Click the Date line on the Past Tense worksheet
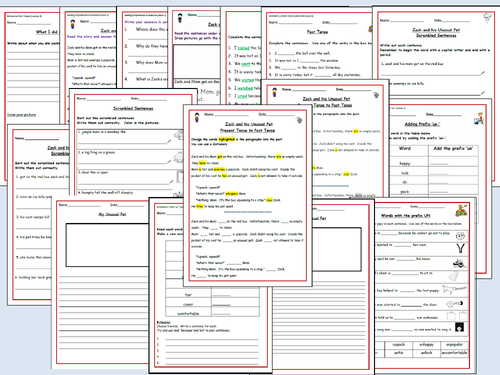The width and height of the screenshot is (500, 375). 341,22
